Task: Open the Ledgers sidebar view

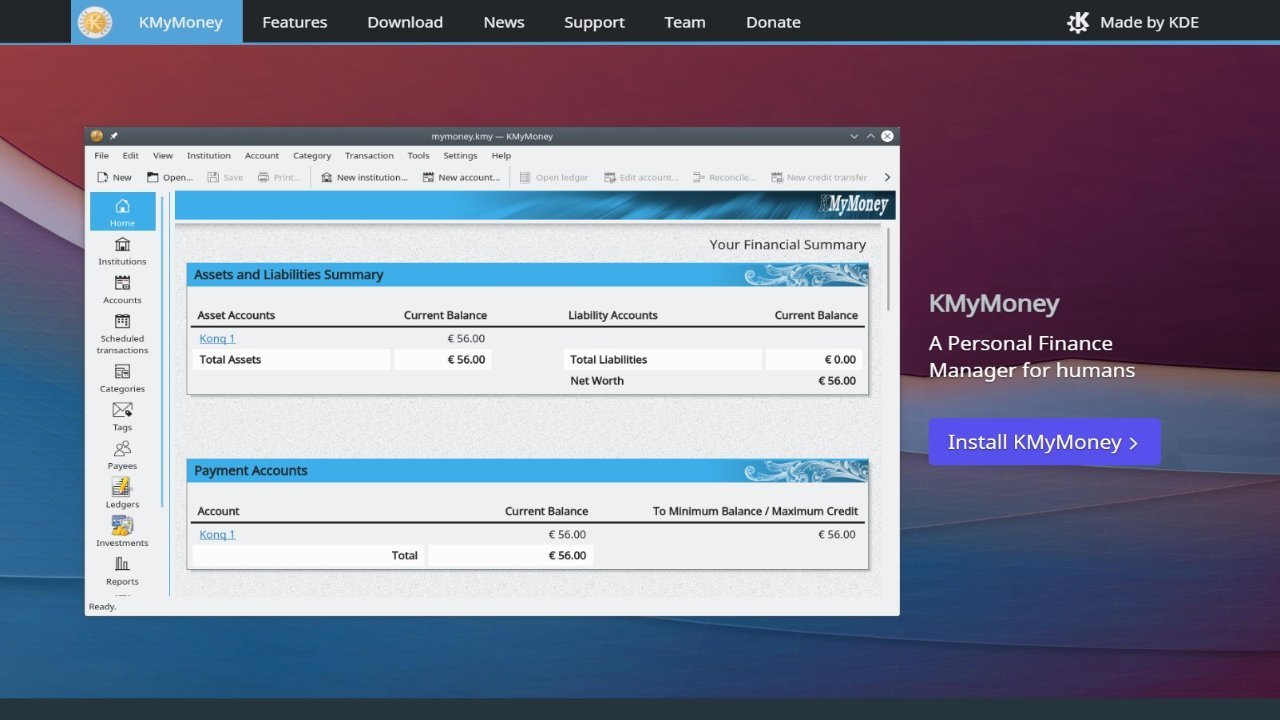Action: (122, 494)
